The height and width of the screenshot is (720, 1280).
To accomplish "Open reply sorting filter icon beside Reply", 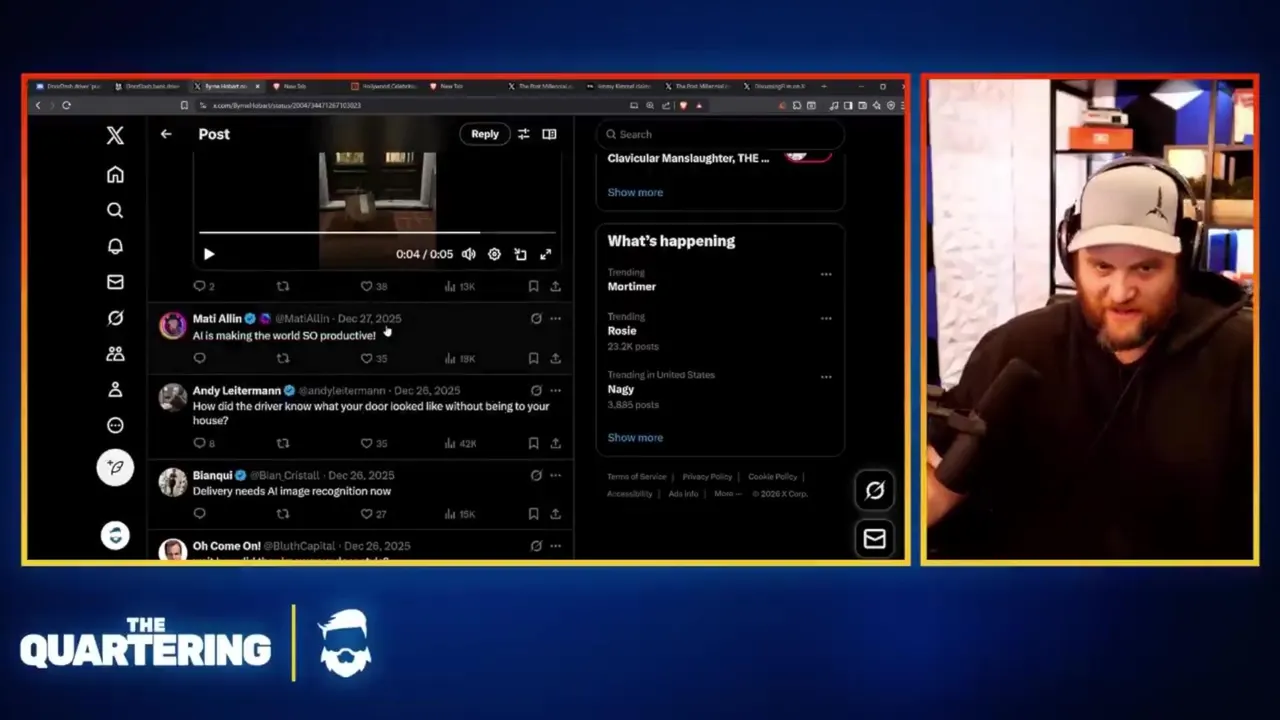I will tap(523, 134).
